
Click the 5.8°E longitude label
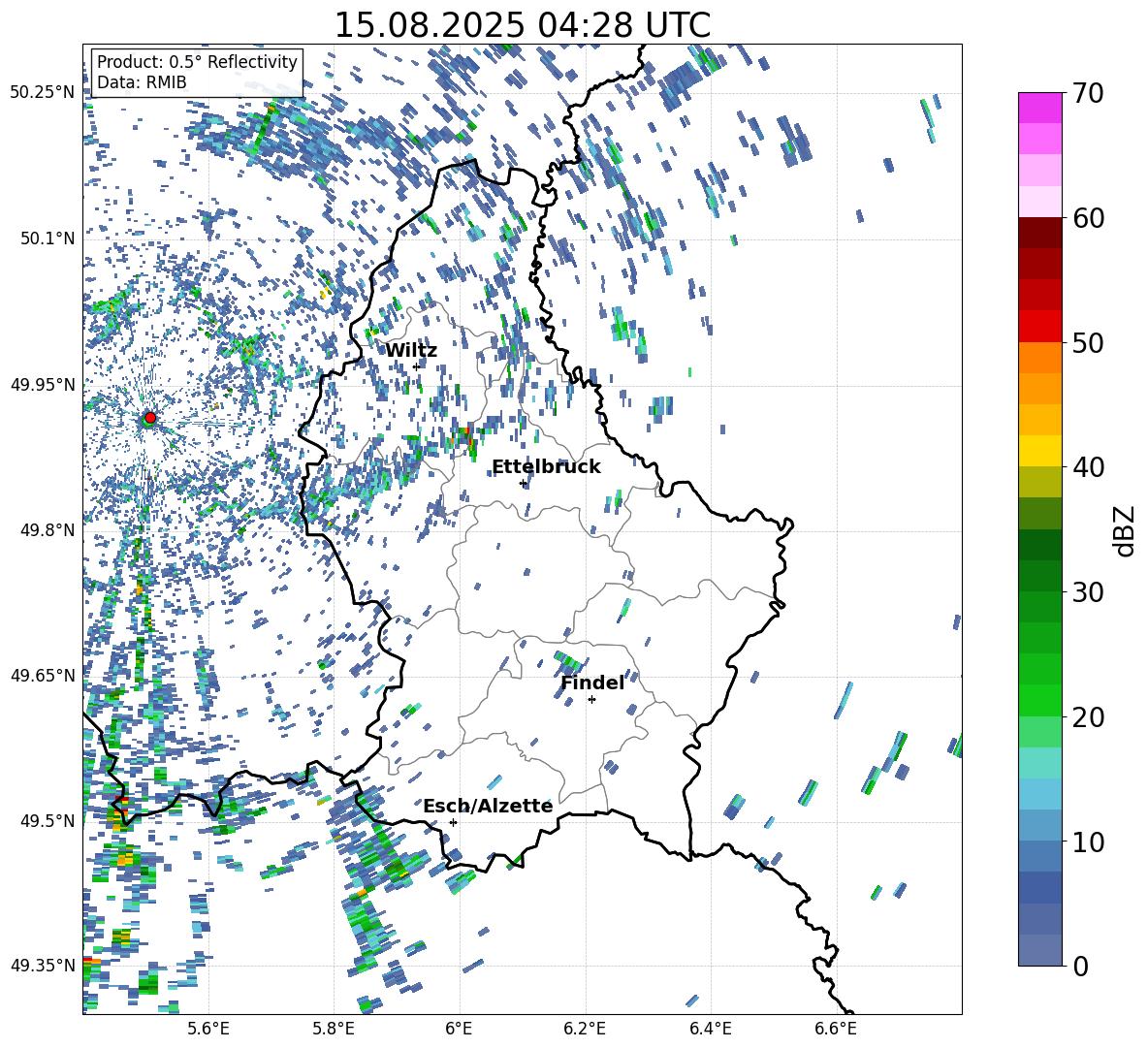tap(334, 1029)
